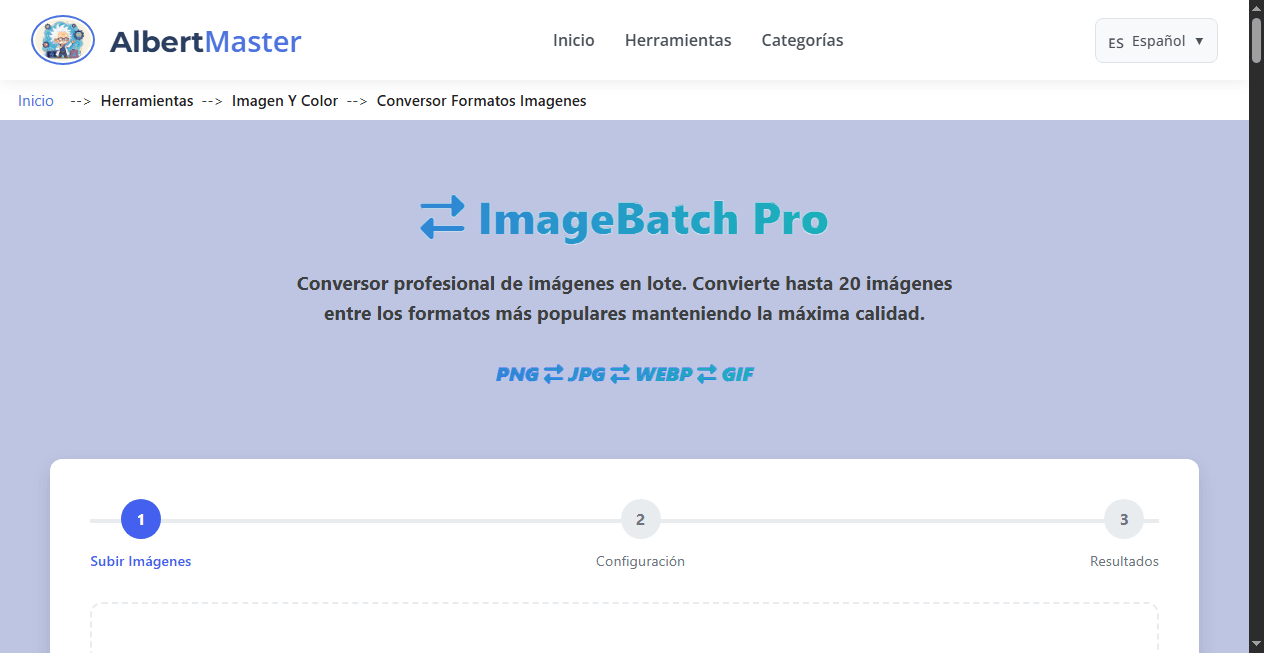Image resolution: width=1264 pixels, height=653 pixels.
Task: Click the conversion arrows icon beside ImageBatch Pro
Action: point(441,218)
